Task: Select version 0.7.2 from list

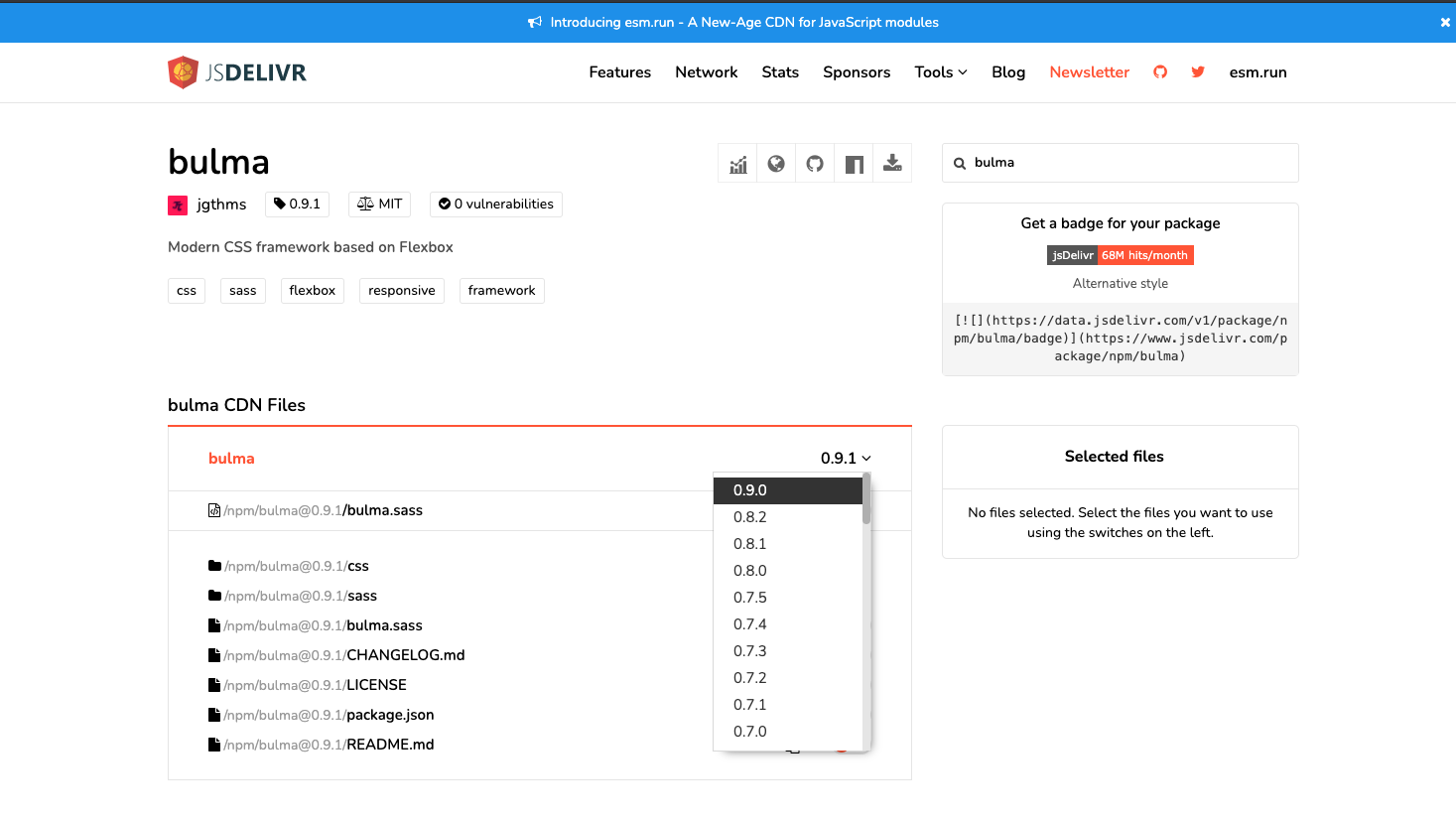Action: (x=788, y=678)
